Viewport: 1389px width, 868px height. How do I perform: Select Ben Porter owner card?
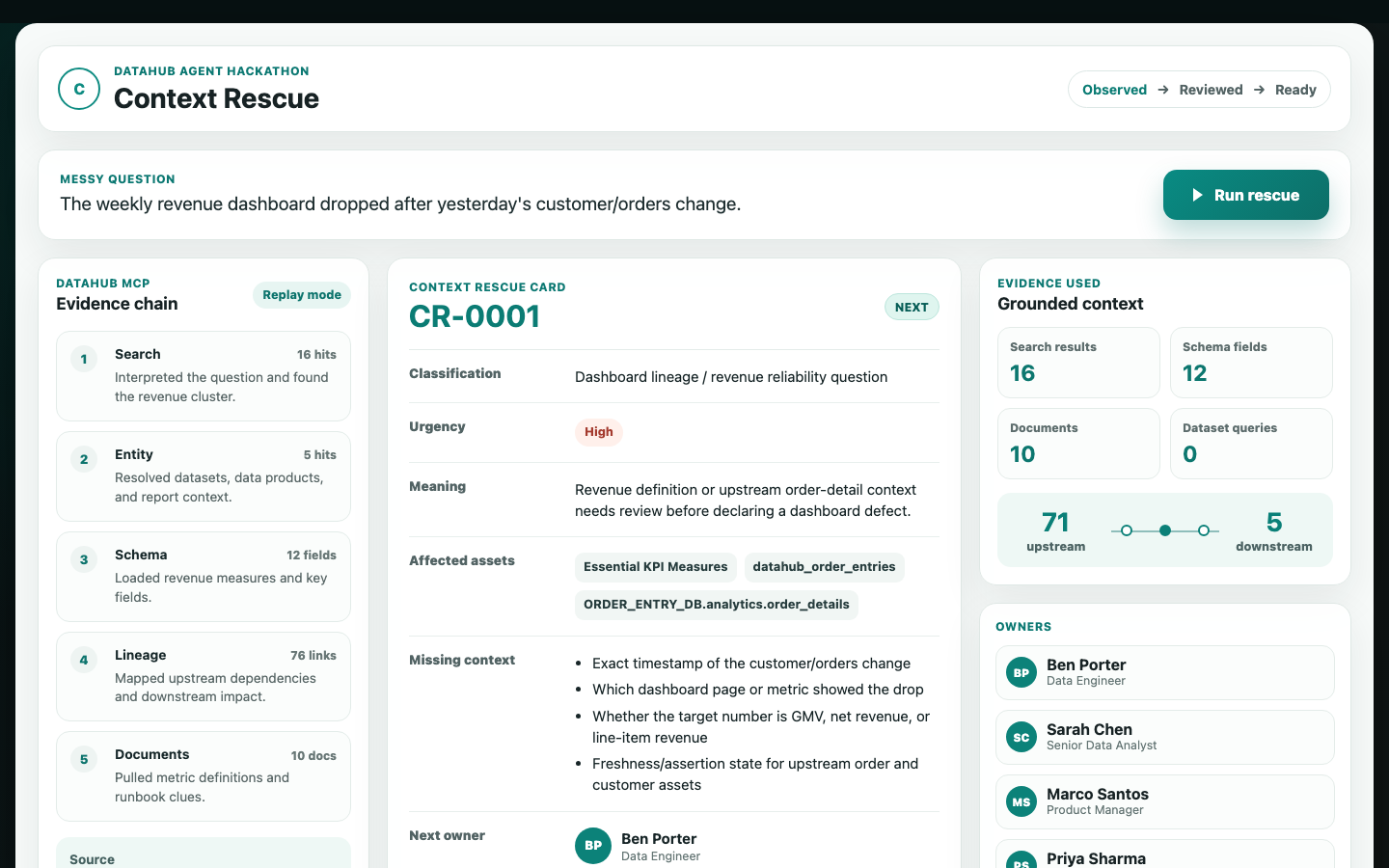1165,672
